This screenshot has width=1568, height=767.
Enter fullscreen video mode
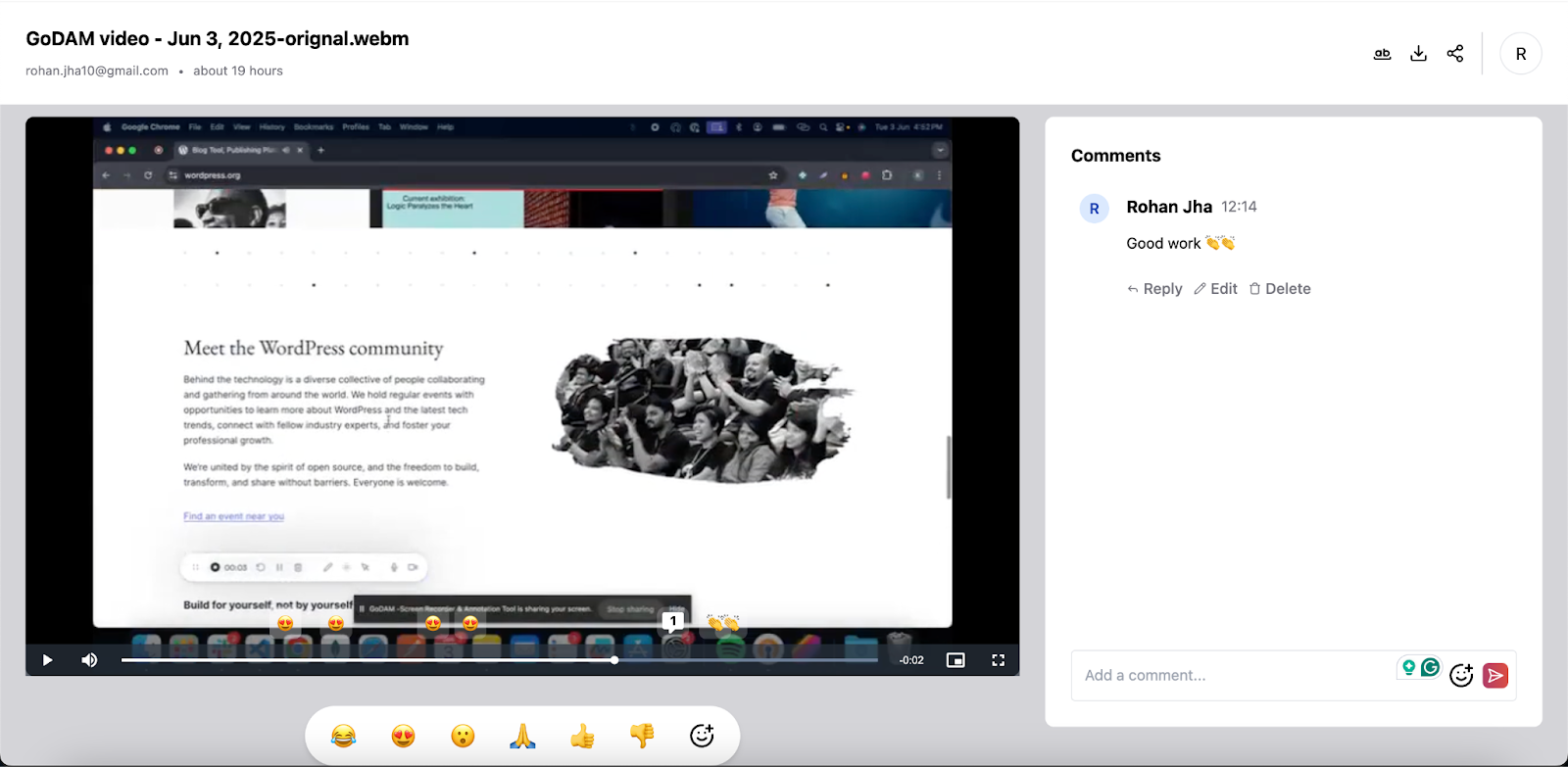(x=998, y=660)
